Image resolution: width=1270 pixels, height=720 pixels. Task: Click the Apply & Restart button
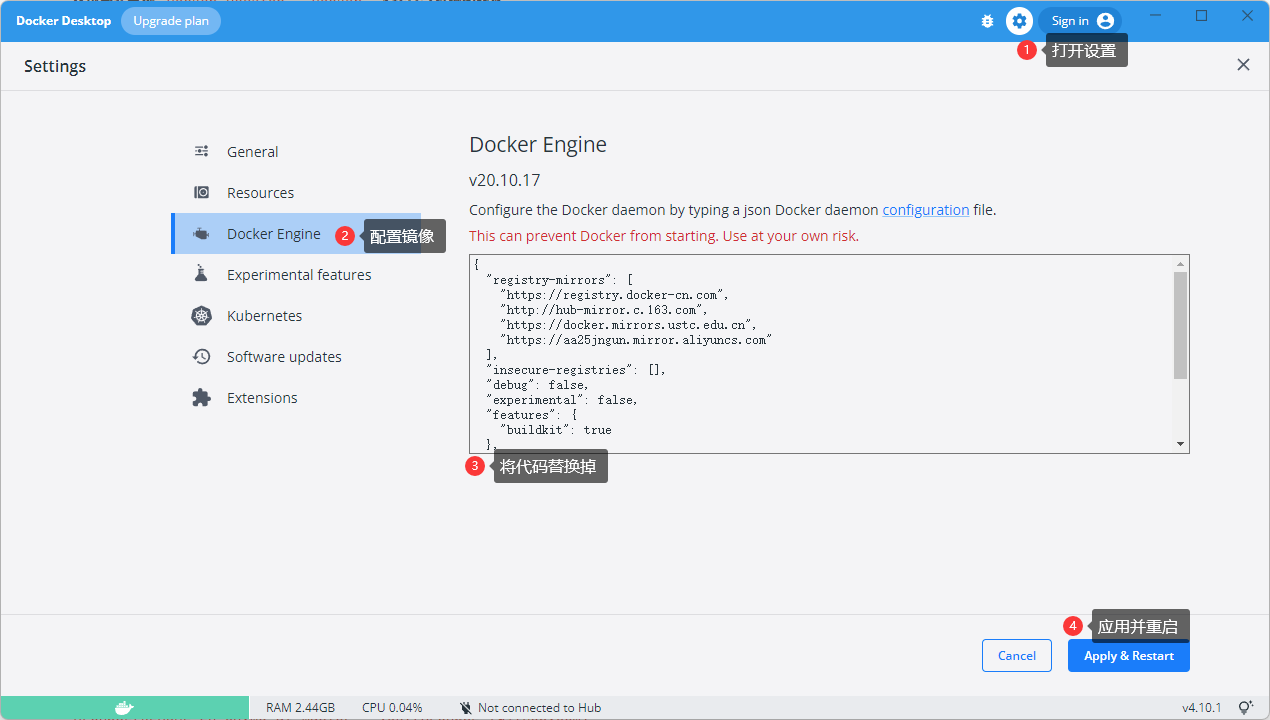click(x=1128, y=656)
